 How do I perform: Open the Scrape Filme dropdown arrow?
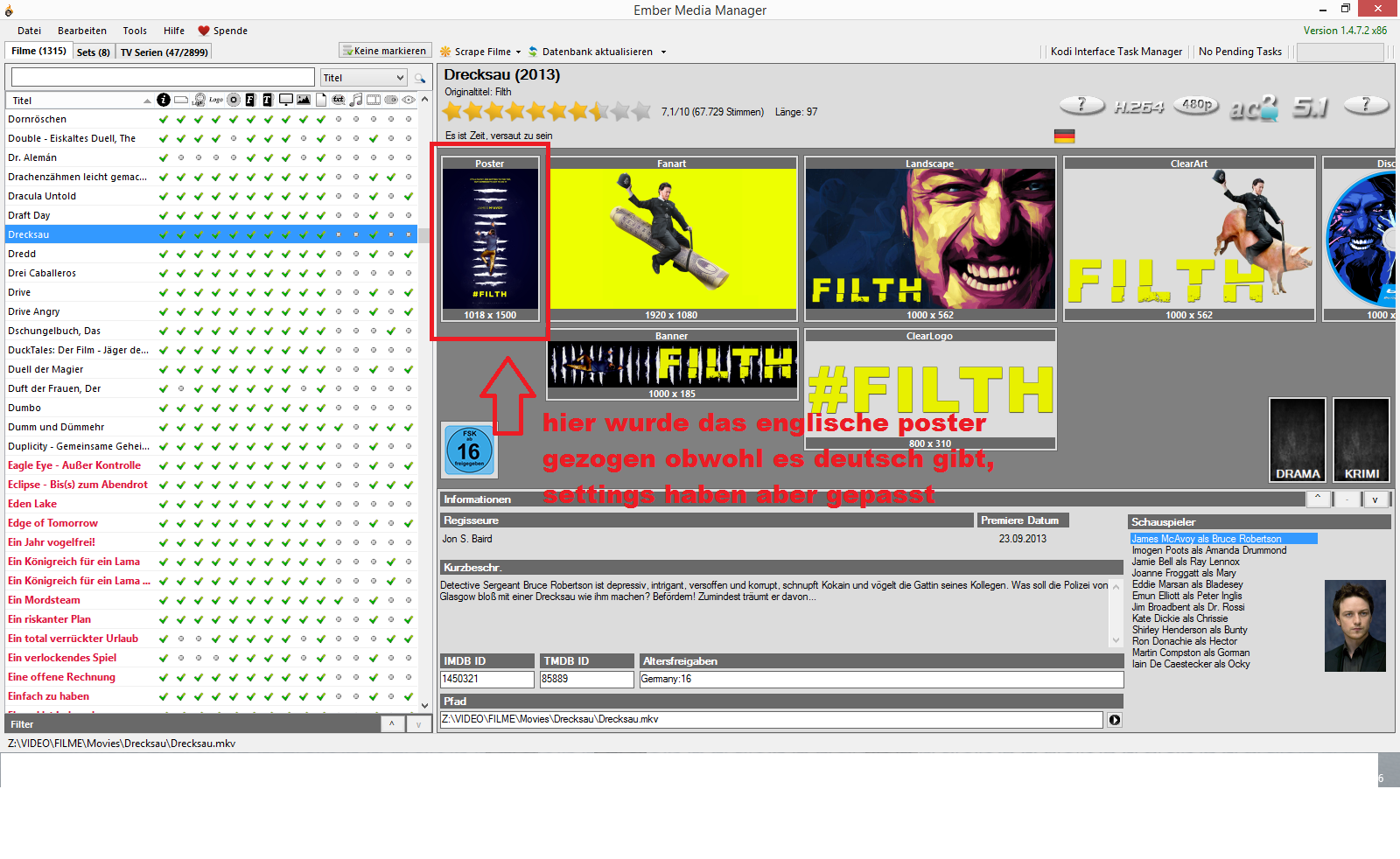click(x=518, y=52)
